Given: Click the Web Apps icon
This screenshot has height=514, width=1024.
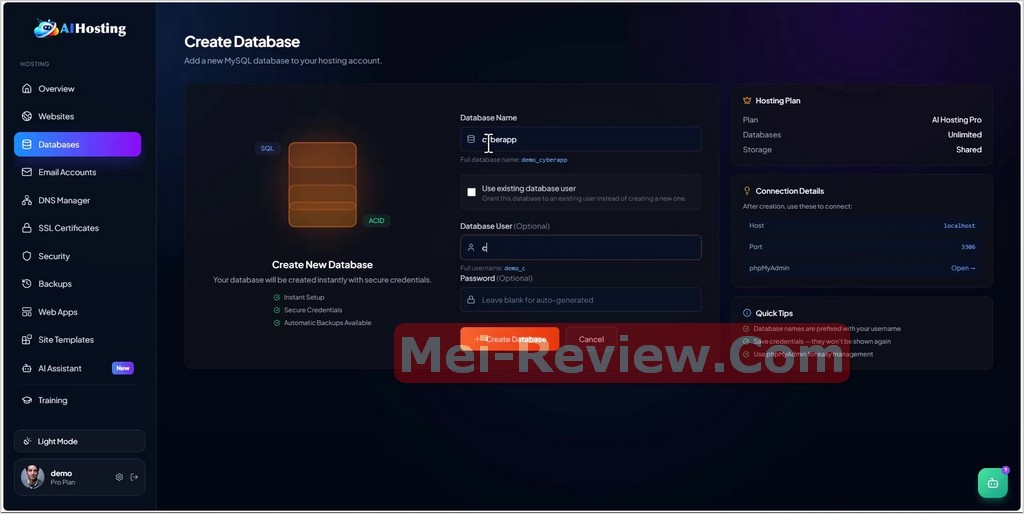Looking at the screenshot, I should tap(27, 312).
